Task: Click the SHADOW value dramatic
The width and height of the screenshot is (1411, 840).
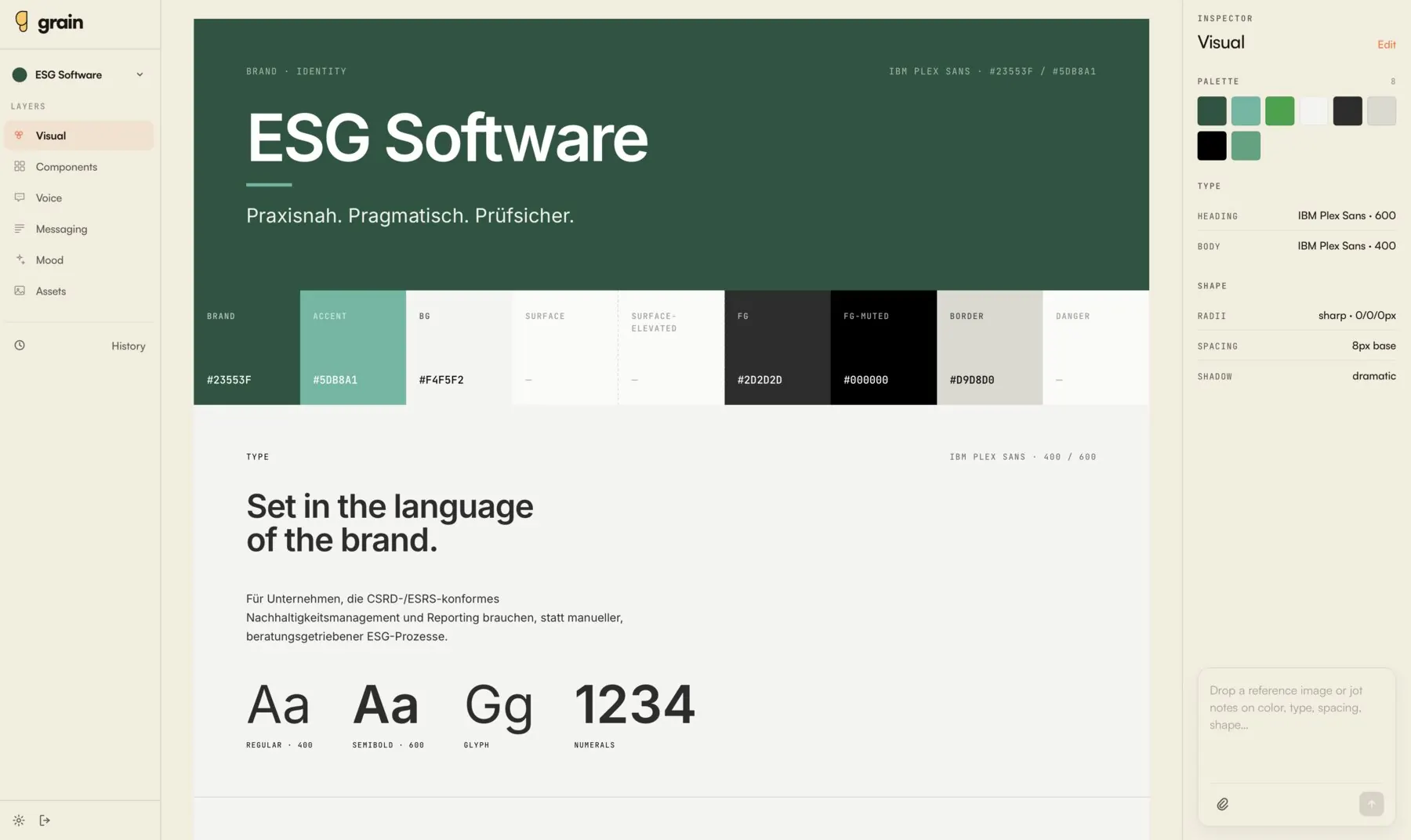Action: click(1373, 376)
